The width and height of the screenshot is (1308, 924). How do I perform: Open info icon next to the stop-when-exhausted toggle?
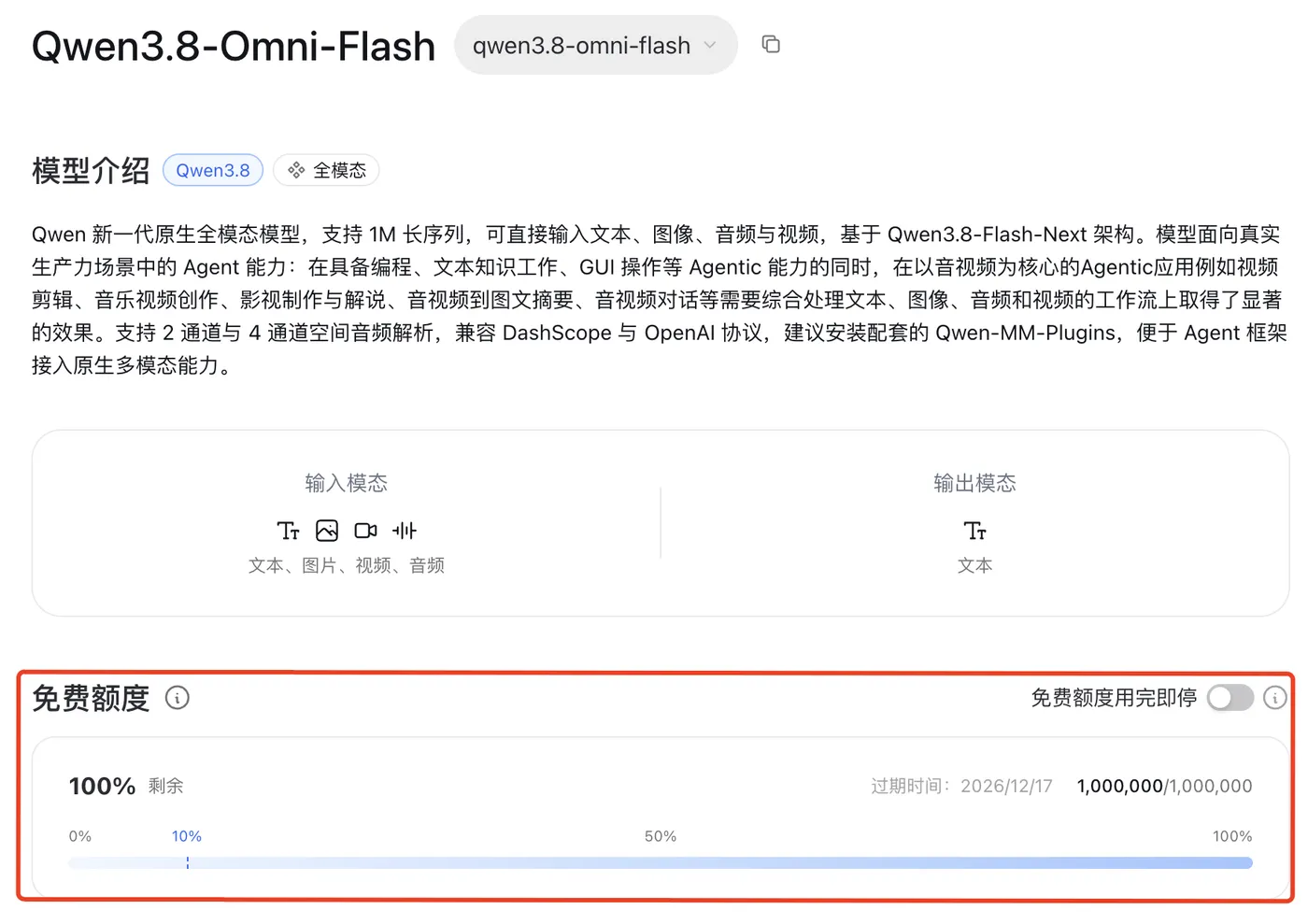click(x=1274, y=698)
